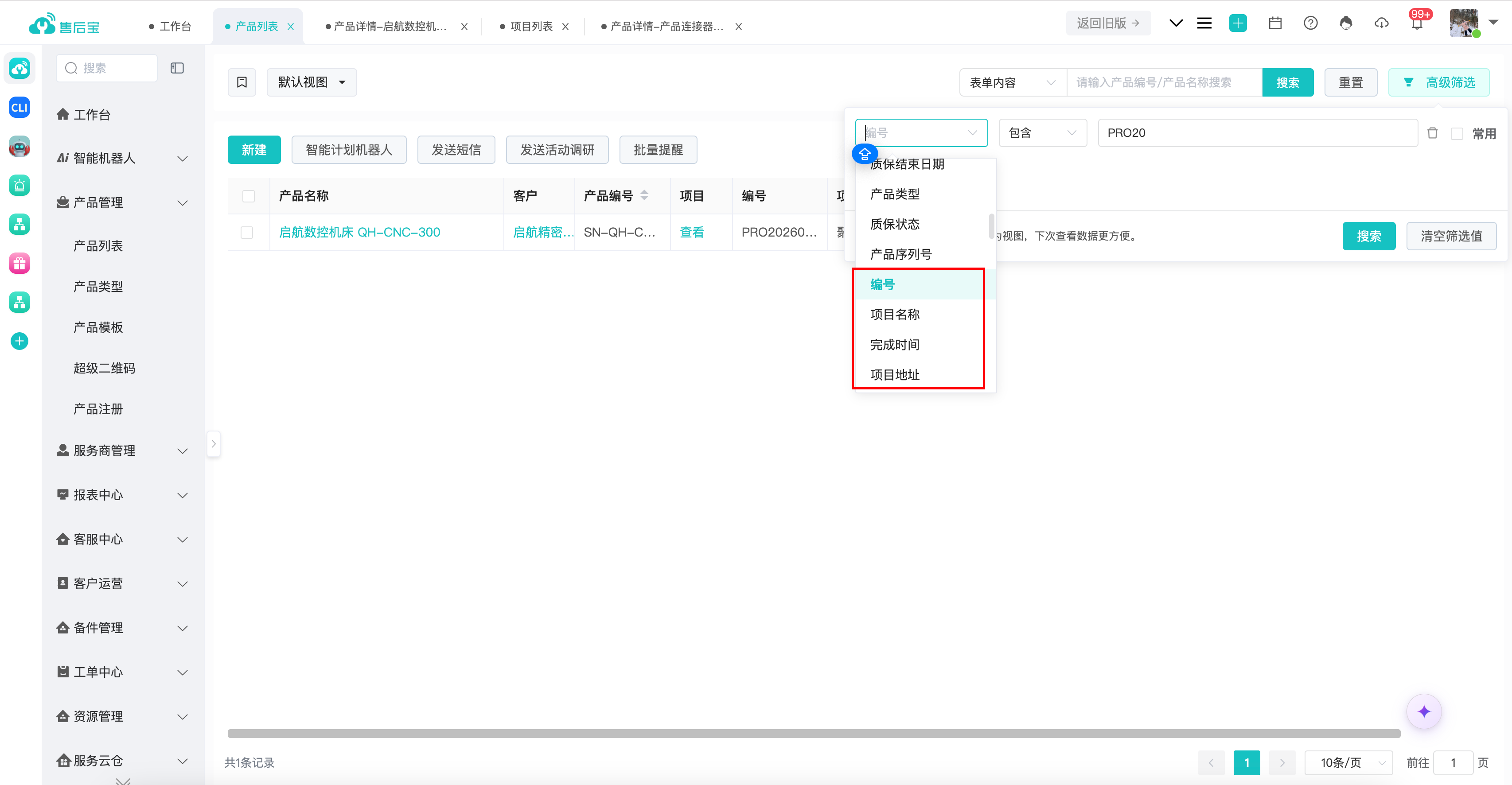Click the green plus quick-create icon
This screenshot has height=785, width=1512.
[x=1238, y=23]
